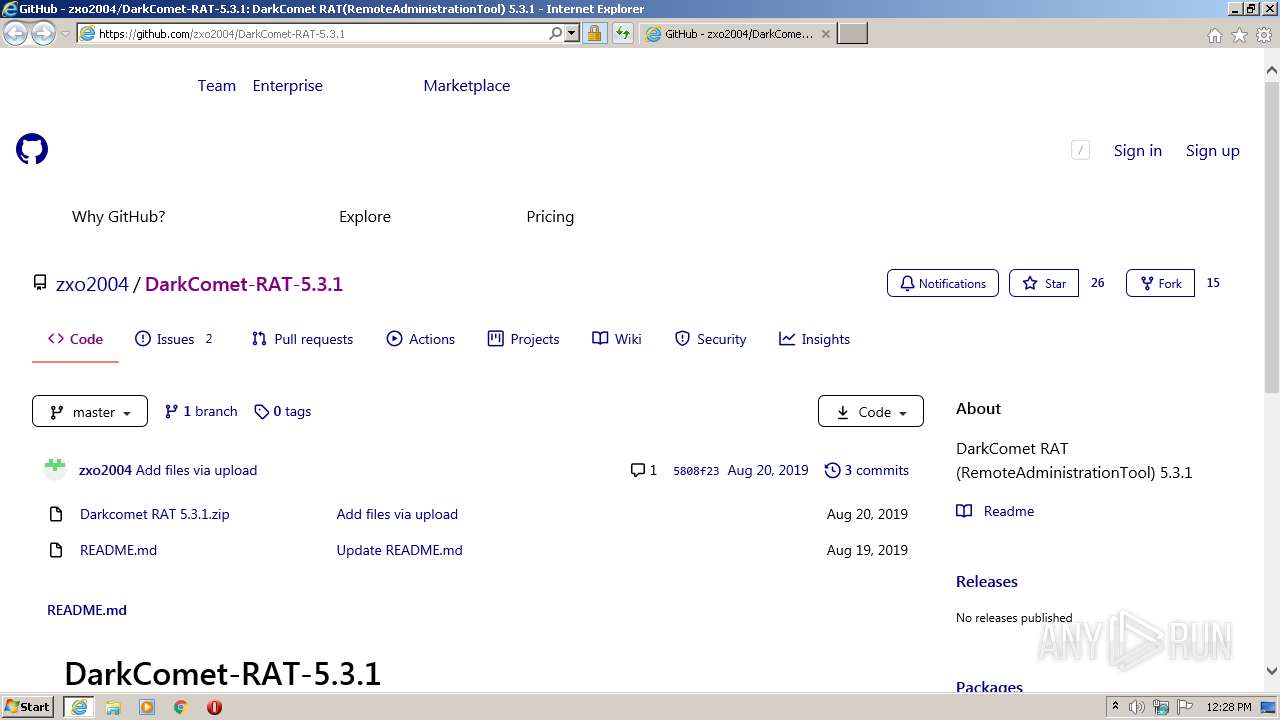Open a new blank tab button
This screenshot has width=1280, height=720.
[852, 33]
